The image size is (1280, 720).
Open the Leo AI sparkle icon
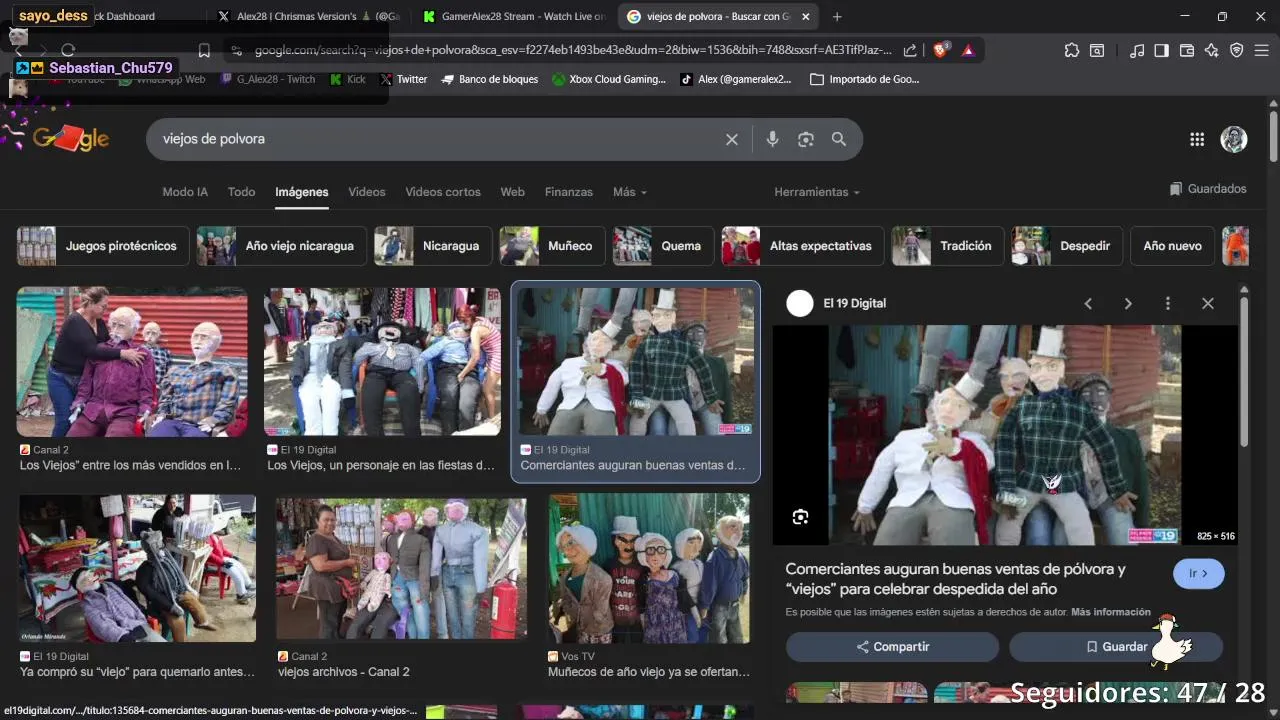point(1212,50)
